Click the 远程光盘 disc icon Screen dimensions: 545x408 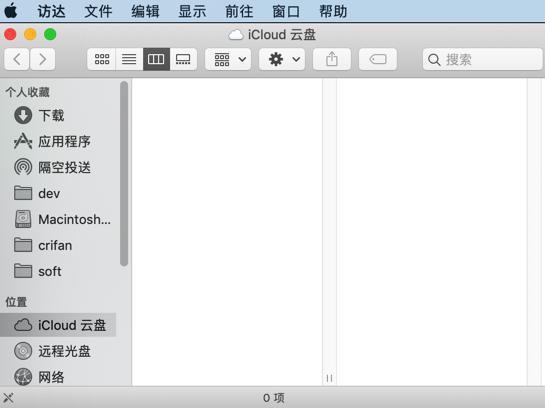(x=23, y=351)
